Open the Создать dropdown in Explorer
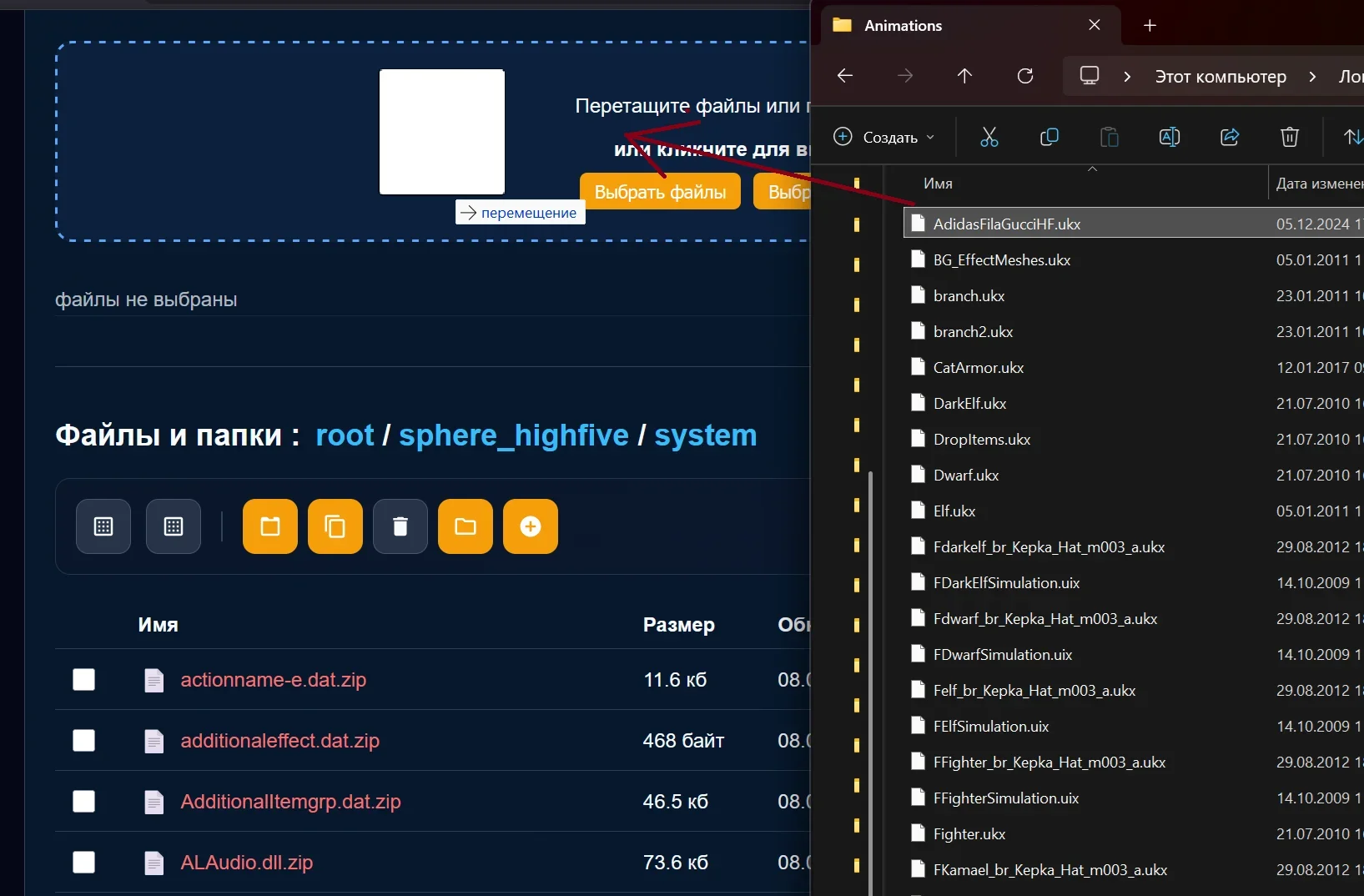 [884, 137]
